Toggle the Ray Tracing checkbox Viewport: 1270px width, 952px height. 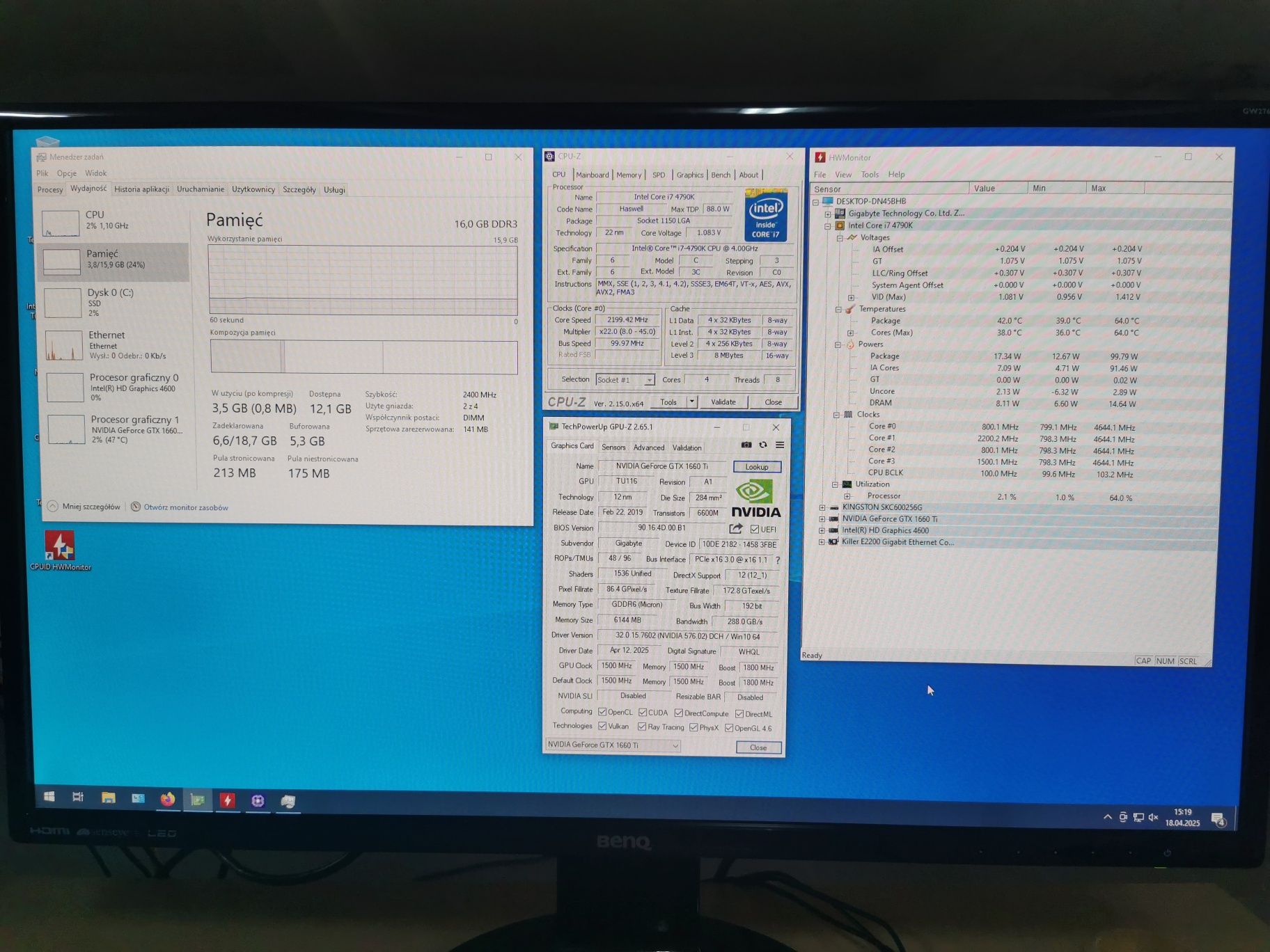pyautogui.click(x=642, y=727)
